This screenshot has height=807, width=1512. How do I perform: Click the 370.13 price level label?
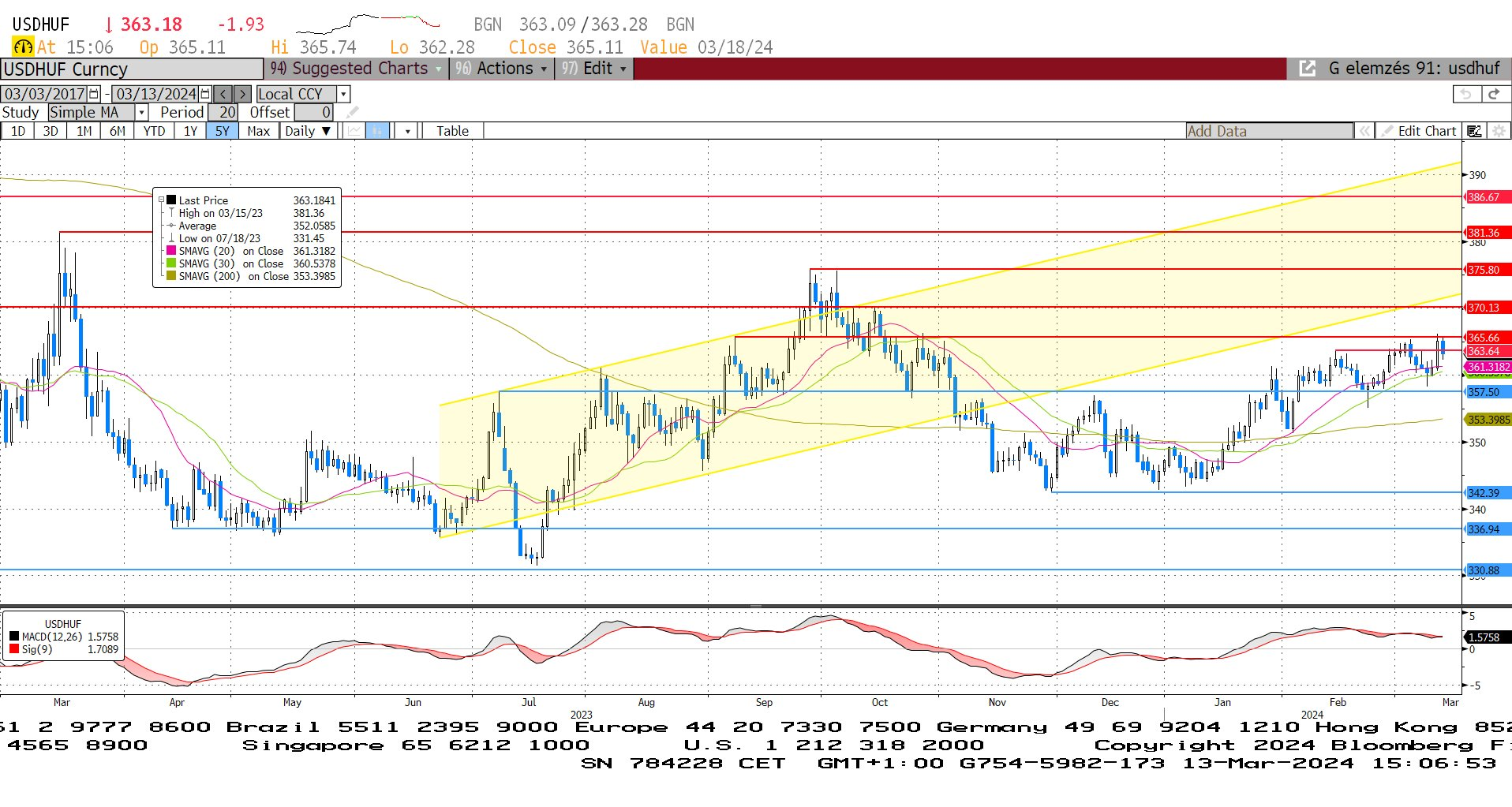pos(1487,308)
